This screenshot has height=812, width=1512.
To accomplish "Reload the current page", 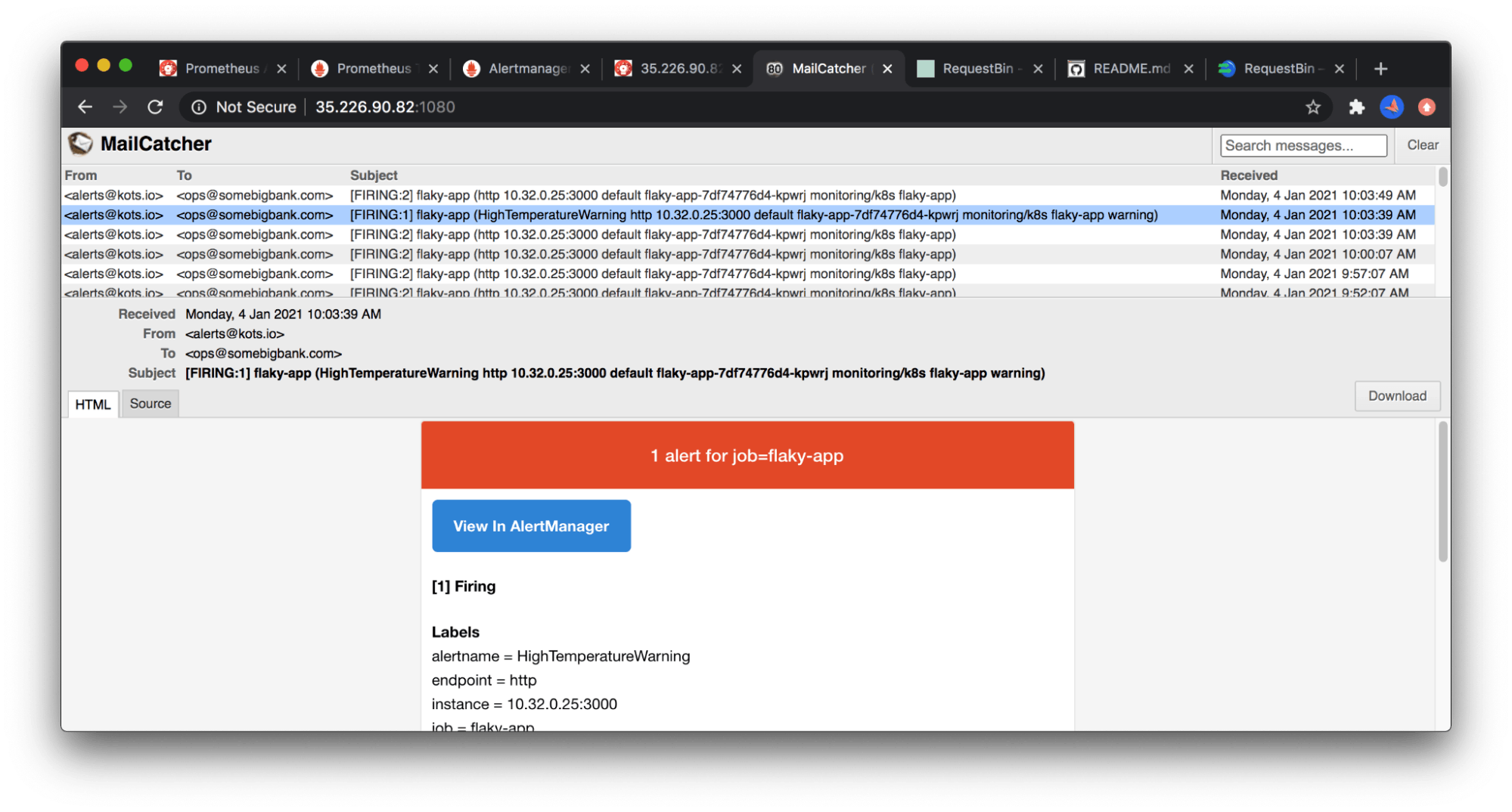I will pyautogui.click(x=155, y=107).
